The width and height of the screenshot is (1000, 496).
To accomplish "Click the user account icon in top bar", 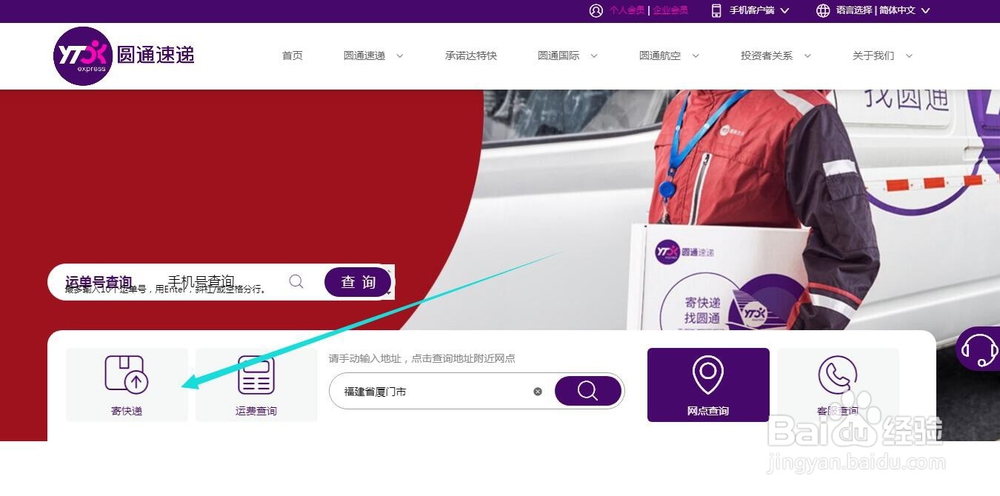I will (596, 11).
